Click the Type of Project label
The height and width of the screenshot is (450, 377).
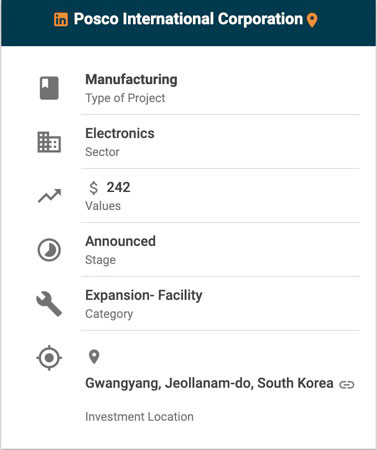coord(125,98)
